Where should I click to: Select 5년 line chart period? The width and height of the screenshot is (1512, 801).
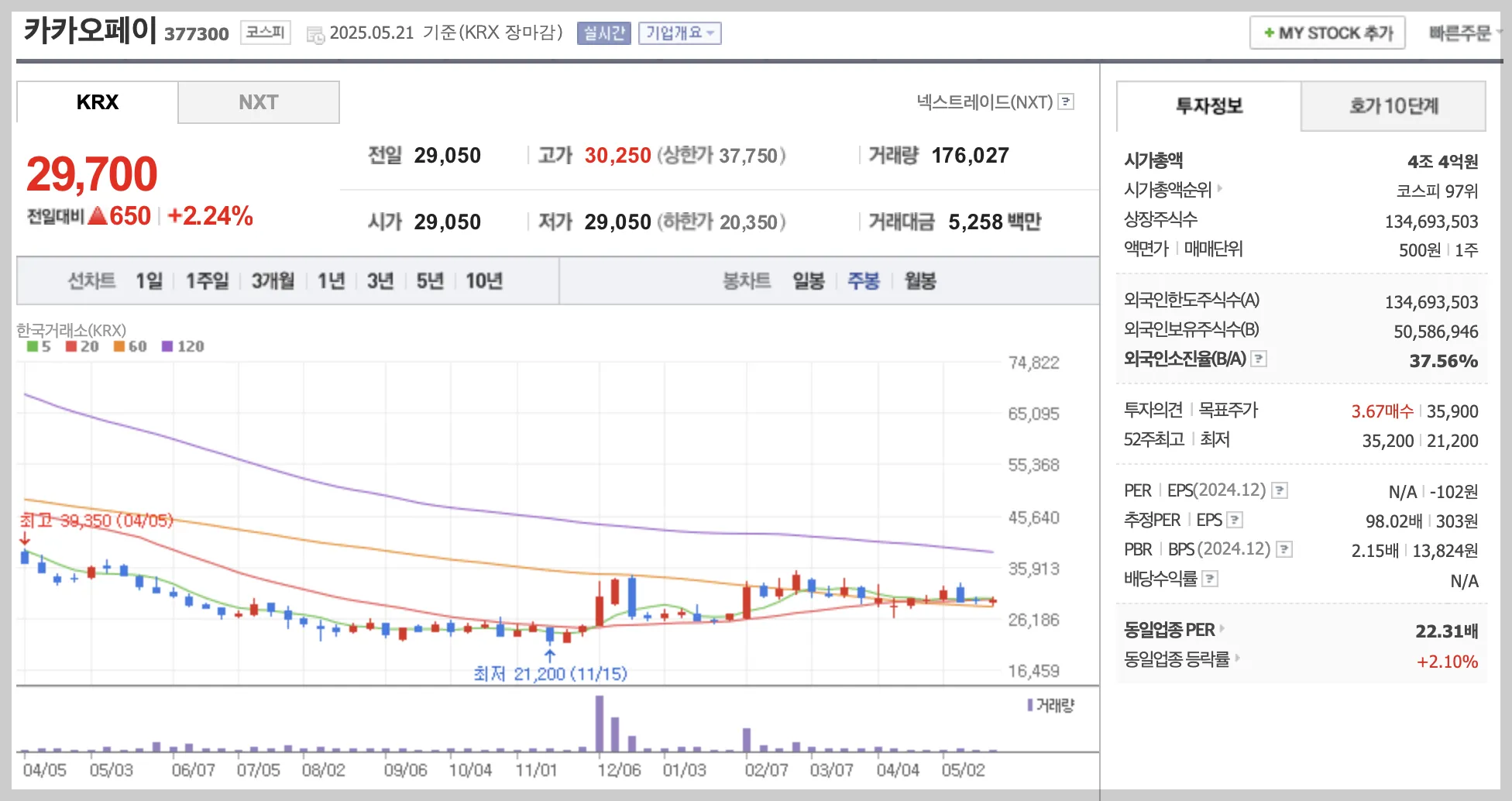(x=430, y=280)
